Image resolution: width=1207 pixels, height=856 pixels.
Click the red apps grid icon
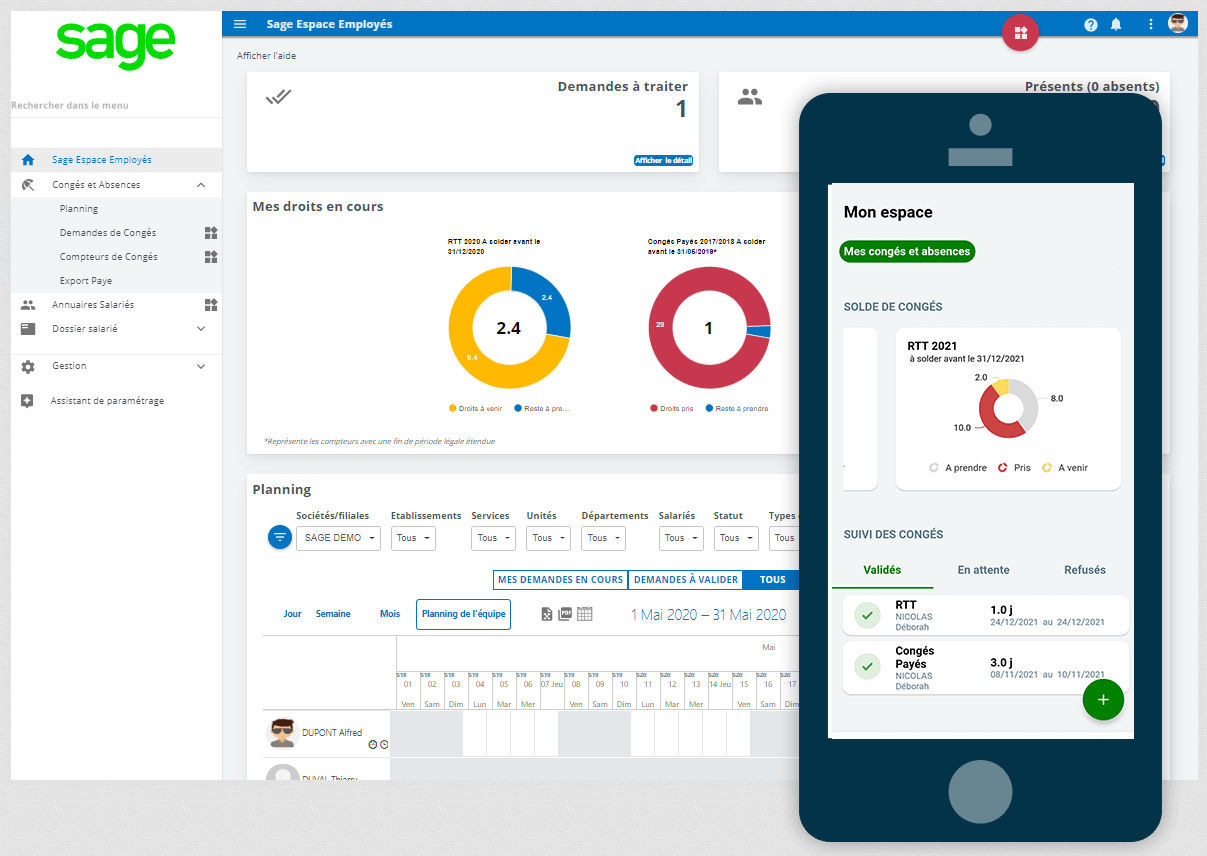point(1020,33)
